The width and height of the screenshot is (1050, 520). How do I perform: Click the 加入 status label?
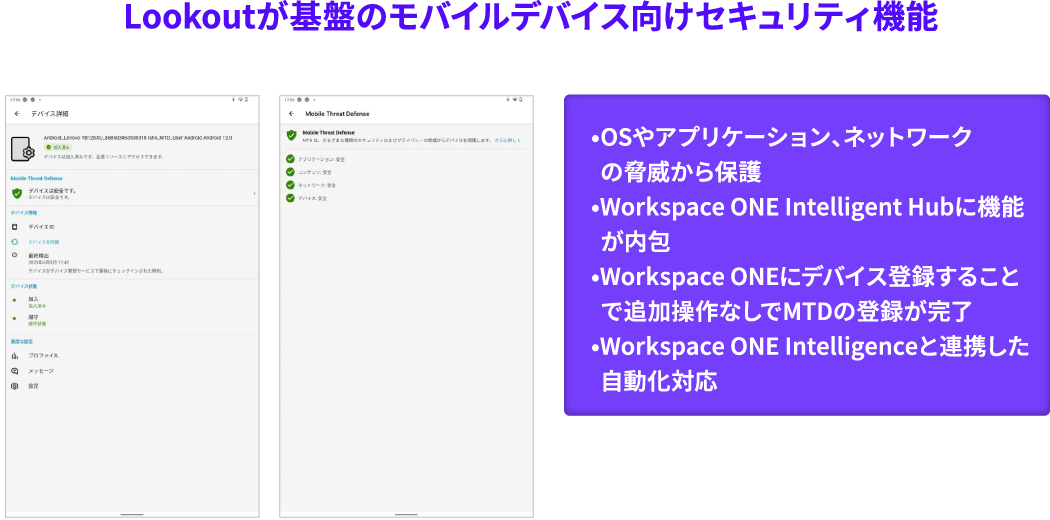pyautogui.click(x=33, y=298)
